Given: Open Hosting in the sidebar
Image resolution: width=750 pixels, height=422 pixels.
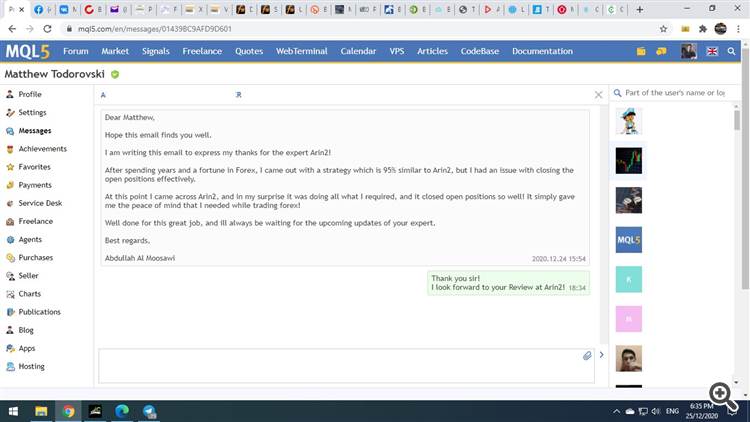Looking at the screenshot, I should (25, 366).
